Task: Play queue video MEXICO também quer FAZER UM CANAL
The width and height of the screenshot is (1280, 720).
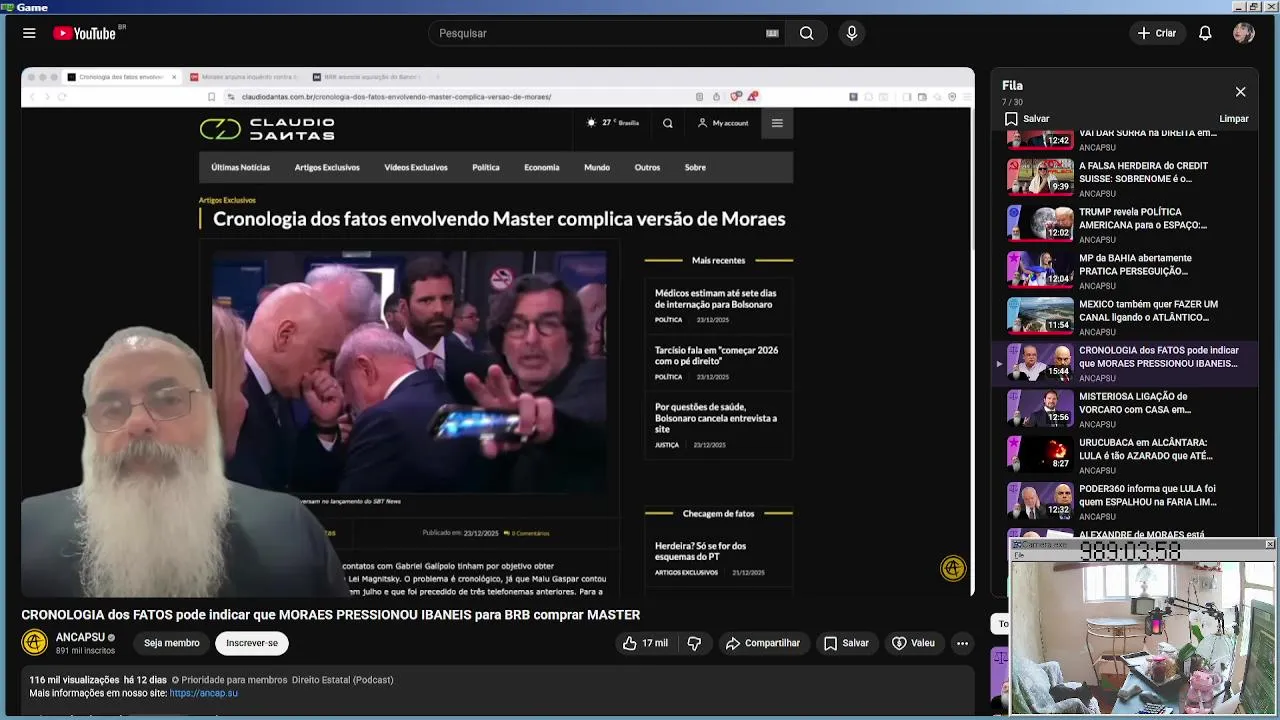Action: pos(1125,316)
